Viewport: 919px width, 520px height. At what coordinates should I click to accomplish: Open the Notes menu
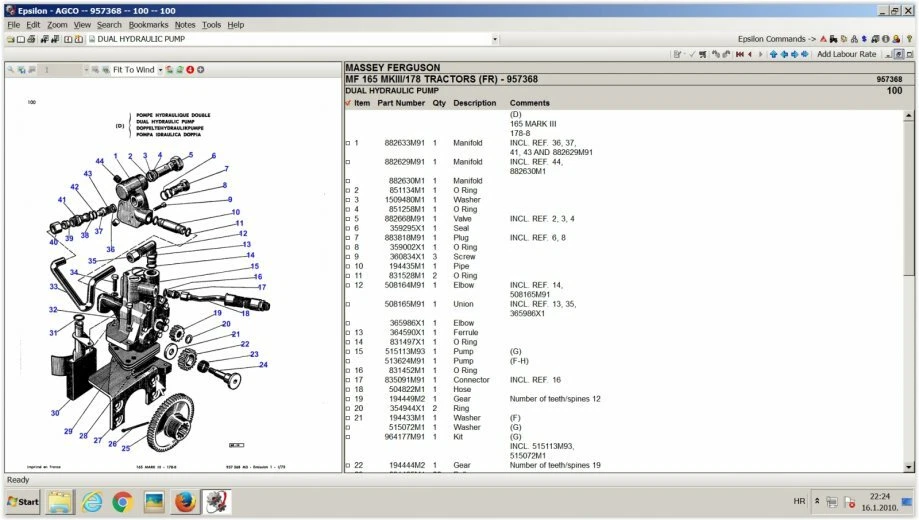[x=185, y=25]
